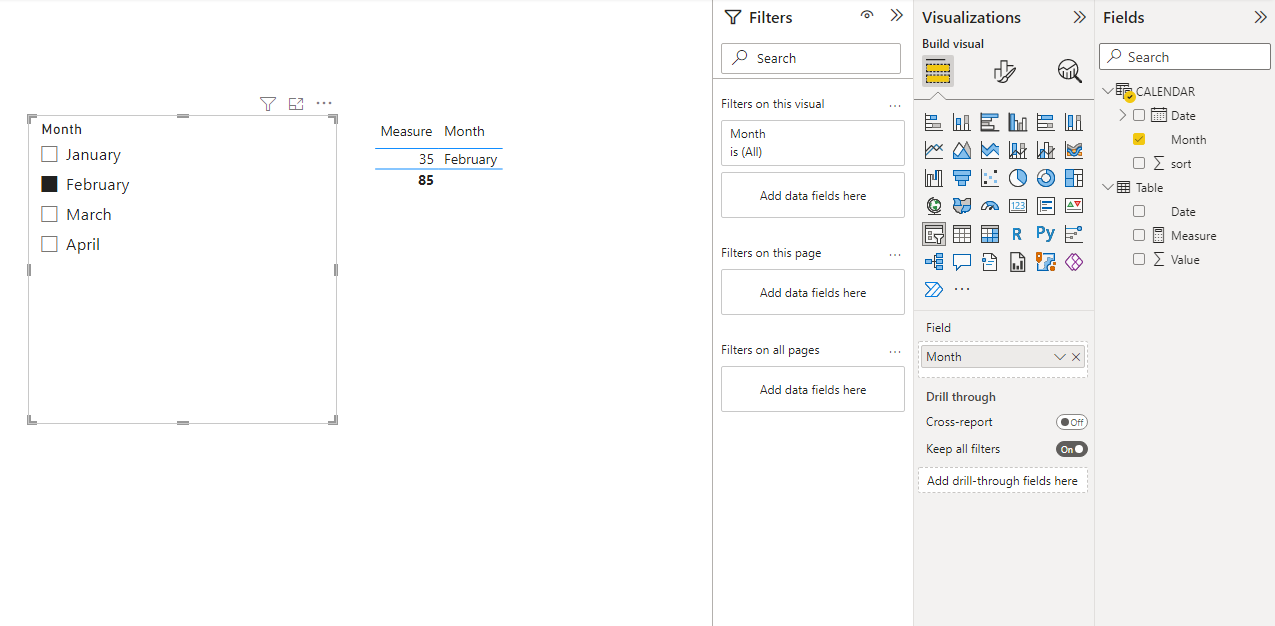The image size is (1275, 626).
Task: Turn off Keep all filters toggle
Action: (1072, 449)
